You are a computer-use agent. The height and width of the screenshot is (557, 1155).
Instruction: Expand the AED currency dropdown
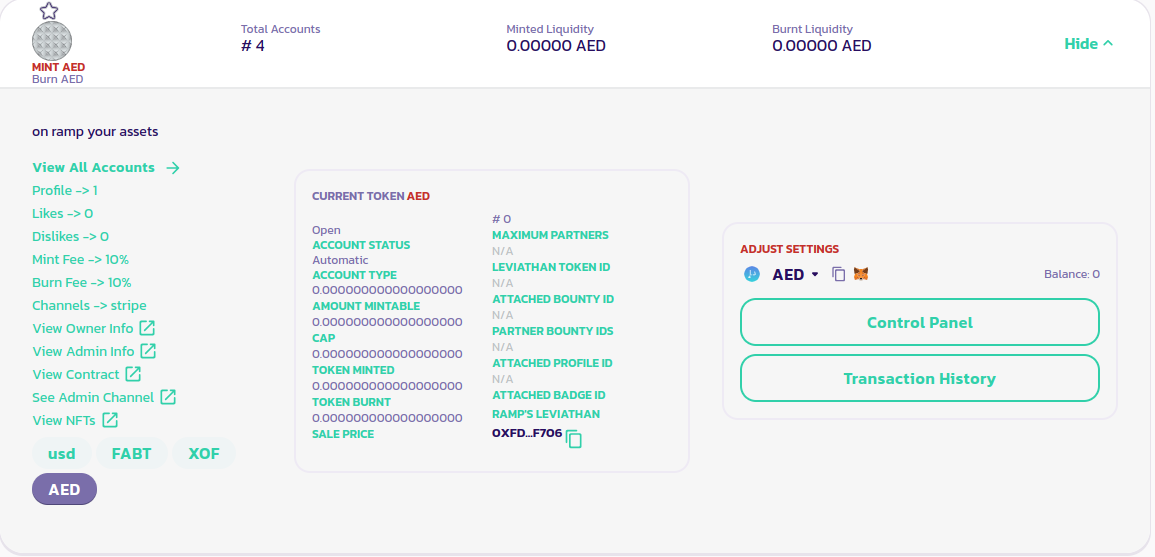[815, 275]
